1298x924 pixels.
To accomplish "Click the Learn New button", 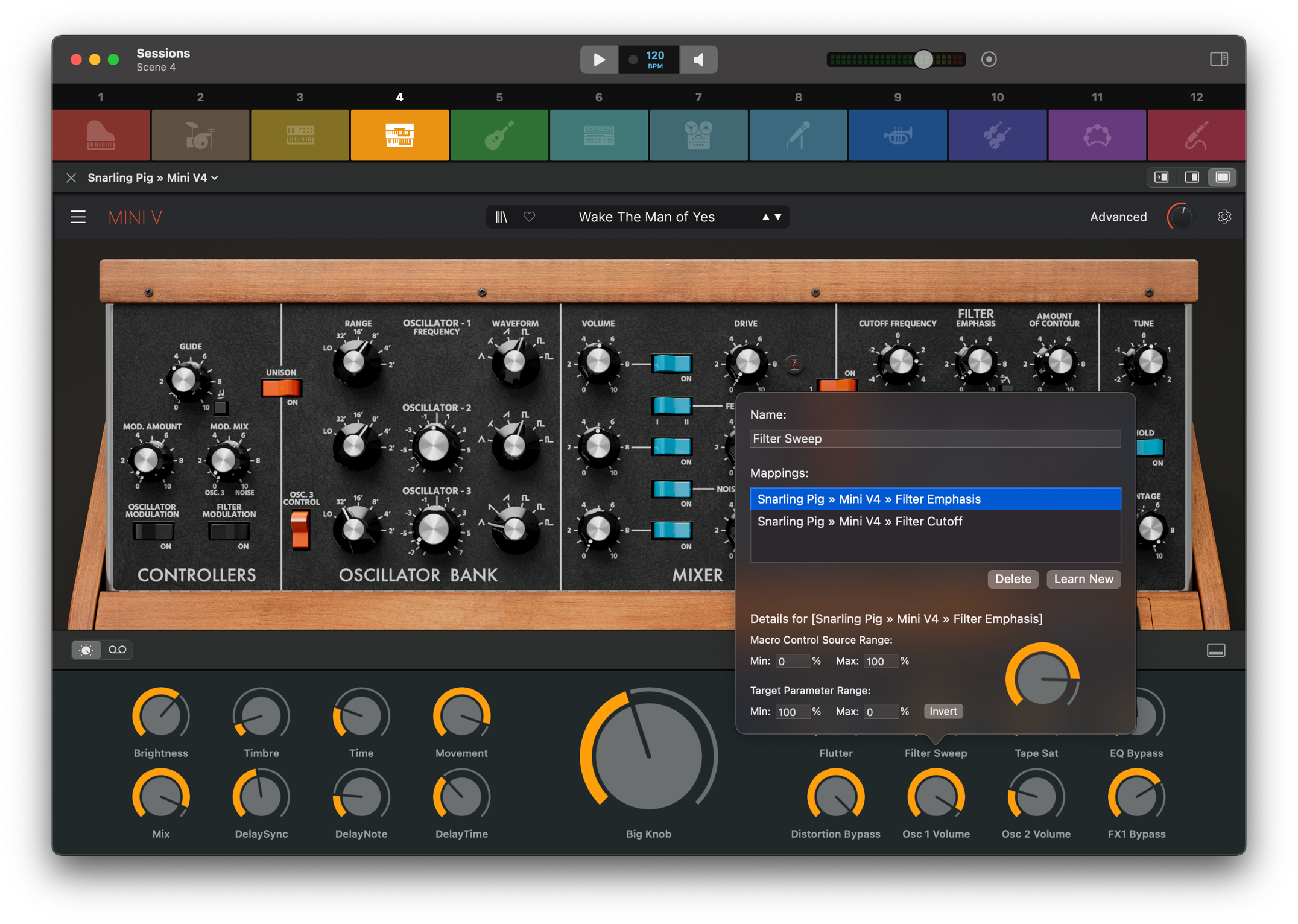I will [1083, 579].
